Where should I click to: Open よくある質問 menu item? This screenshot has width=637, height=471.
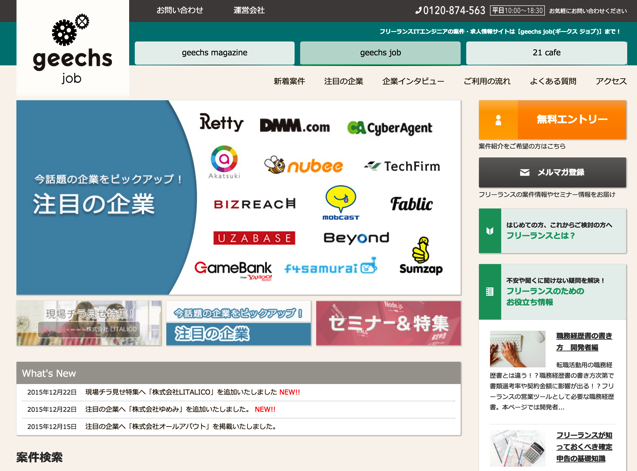552,81
